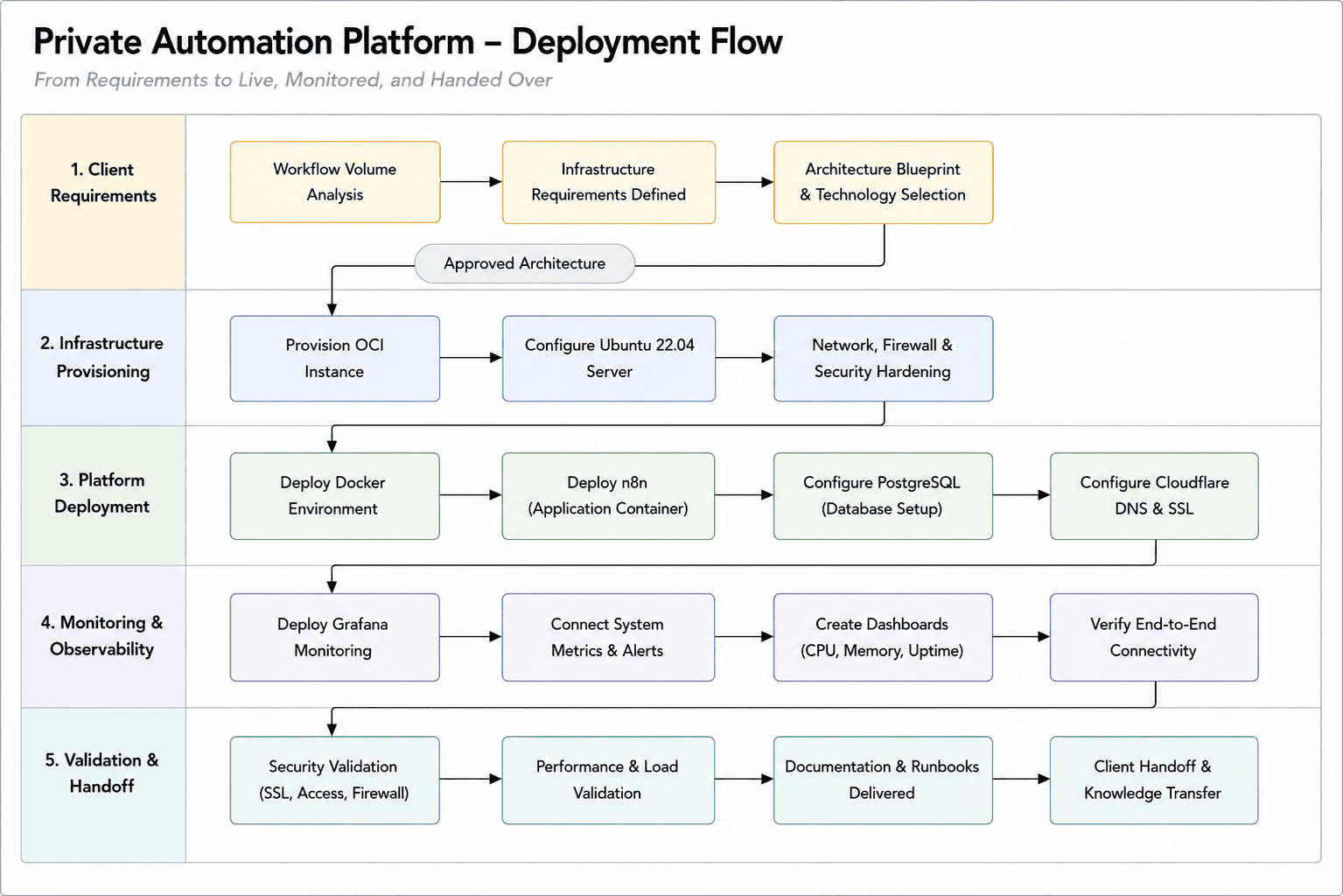Click the 3. Platform Deployment lane header
Viewport: 1343px width, 896px height.
tap(103, 494)
